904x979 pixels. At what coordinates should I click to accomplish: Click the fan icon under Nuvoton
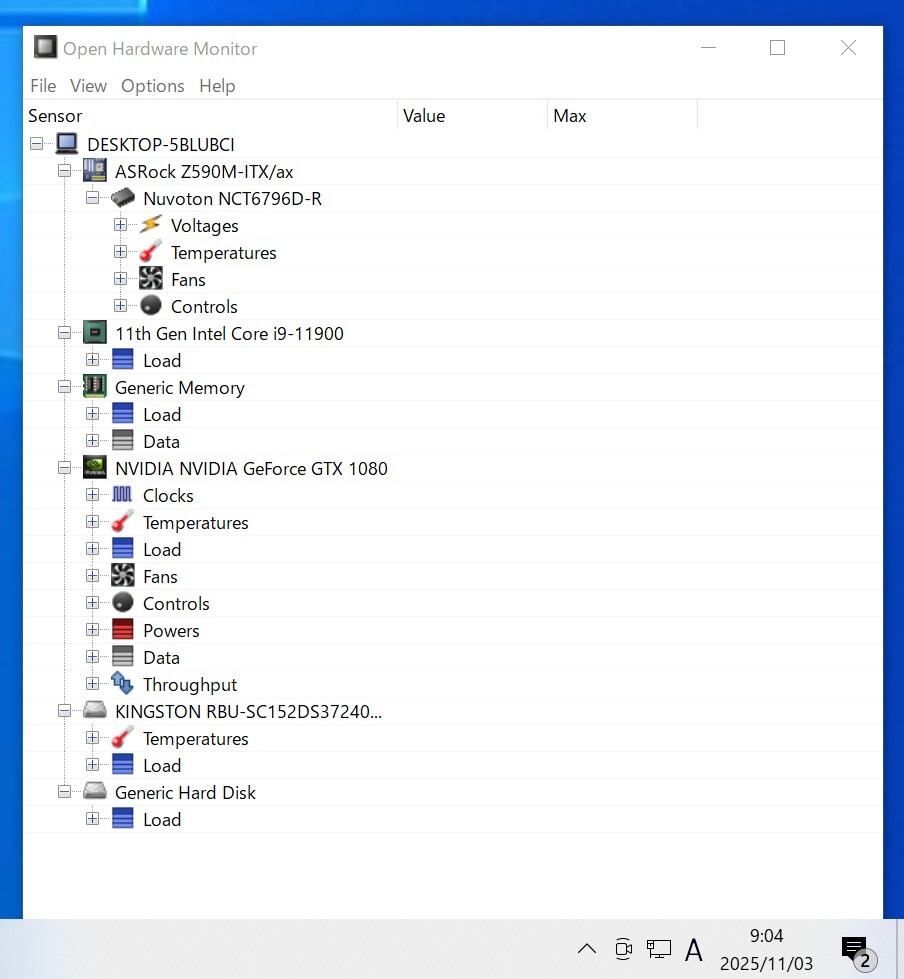pyautogui.click(x=151, y=280)
